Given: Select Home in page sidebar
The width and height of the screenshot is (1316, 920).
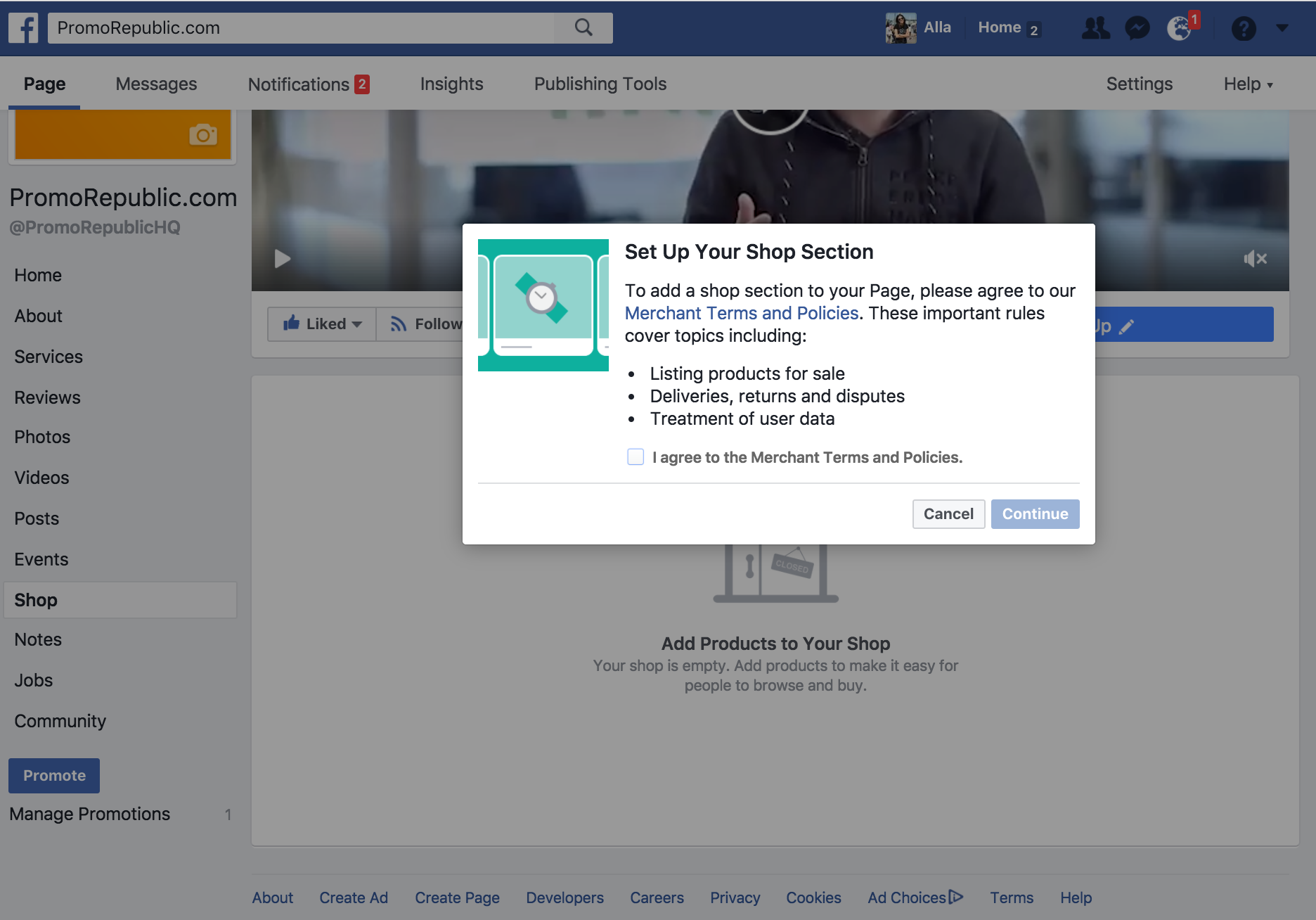Looking at the screenshot, I should 38,275.
